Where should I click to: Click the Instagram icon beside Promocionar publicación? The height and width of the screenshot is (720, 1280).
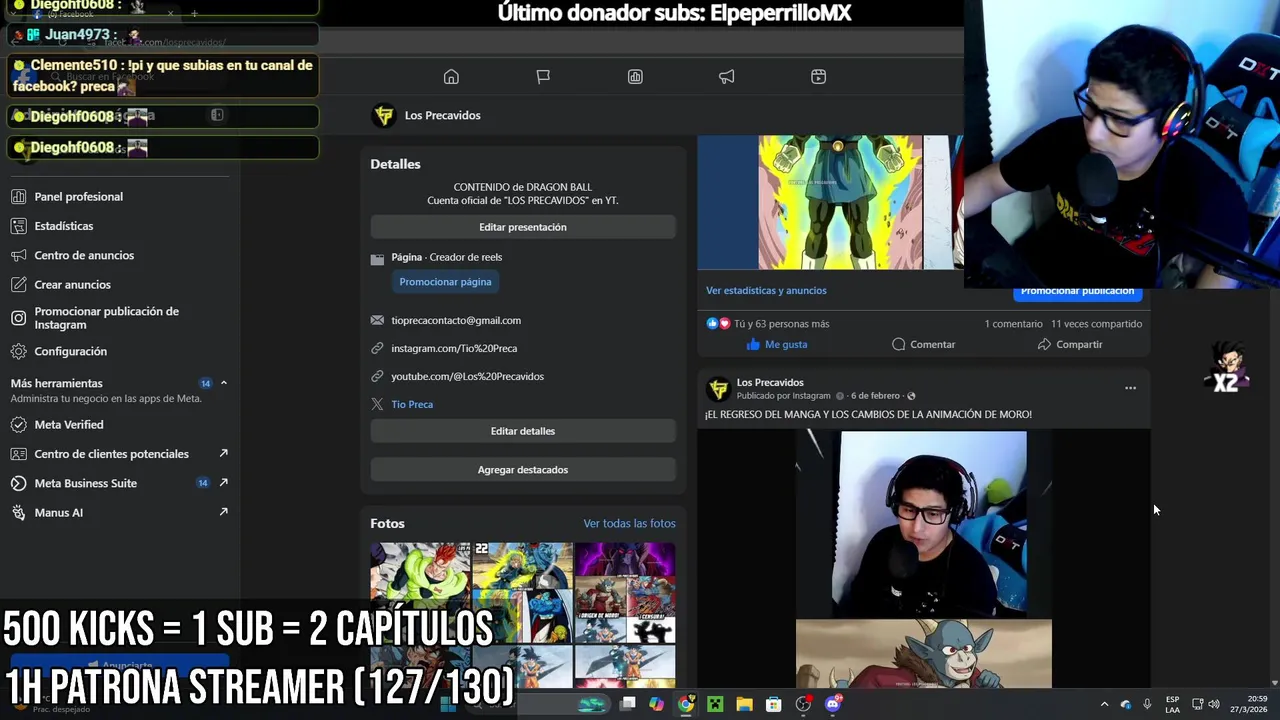pyautogui.click(x=18, y=318)
